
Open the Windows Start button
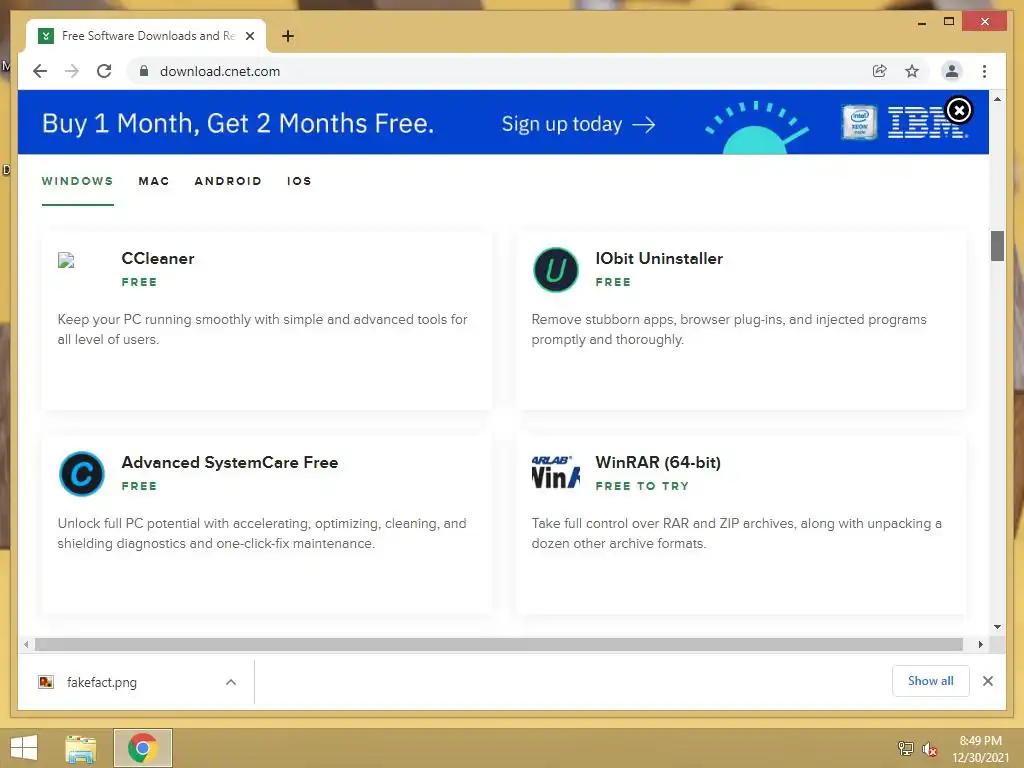pos(24,748)
